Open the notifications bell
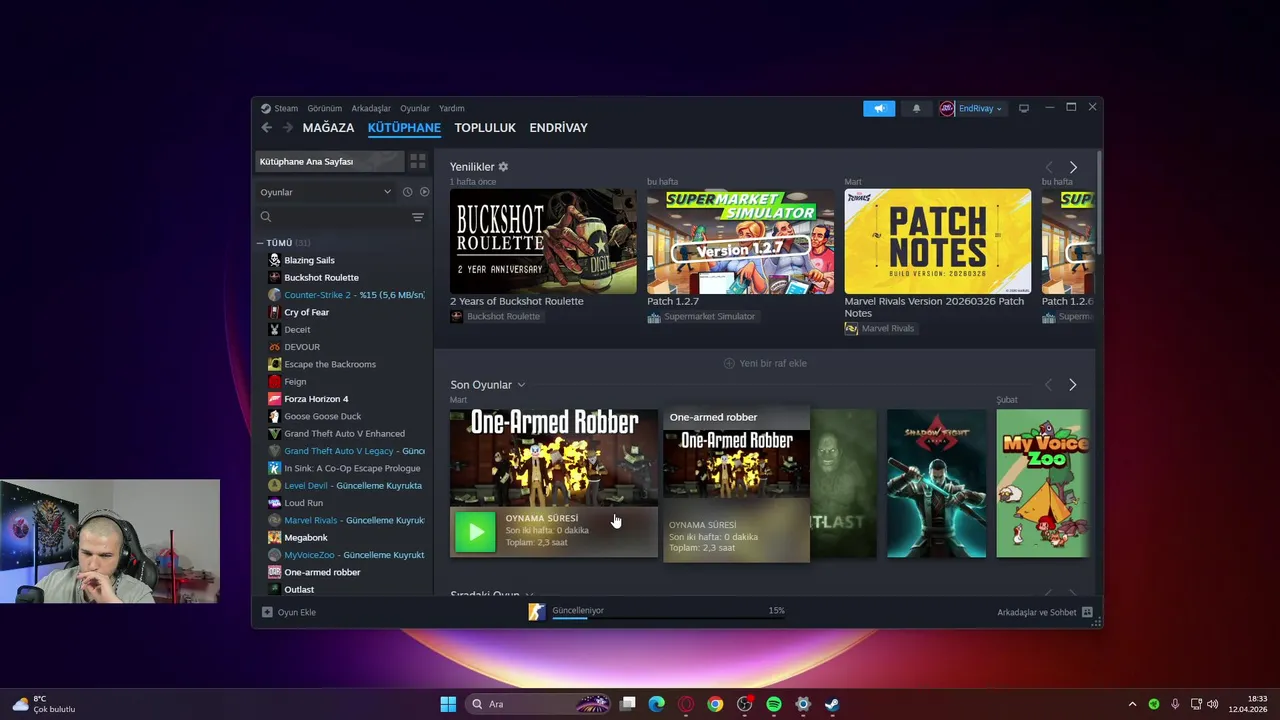The image size is (1280, 720). 916,108
